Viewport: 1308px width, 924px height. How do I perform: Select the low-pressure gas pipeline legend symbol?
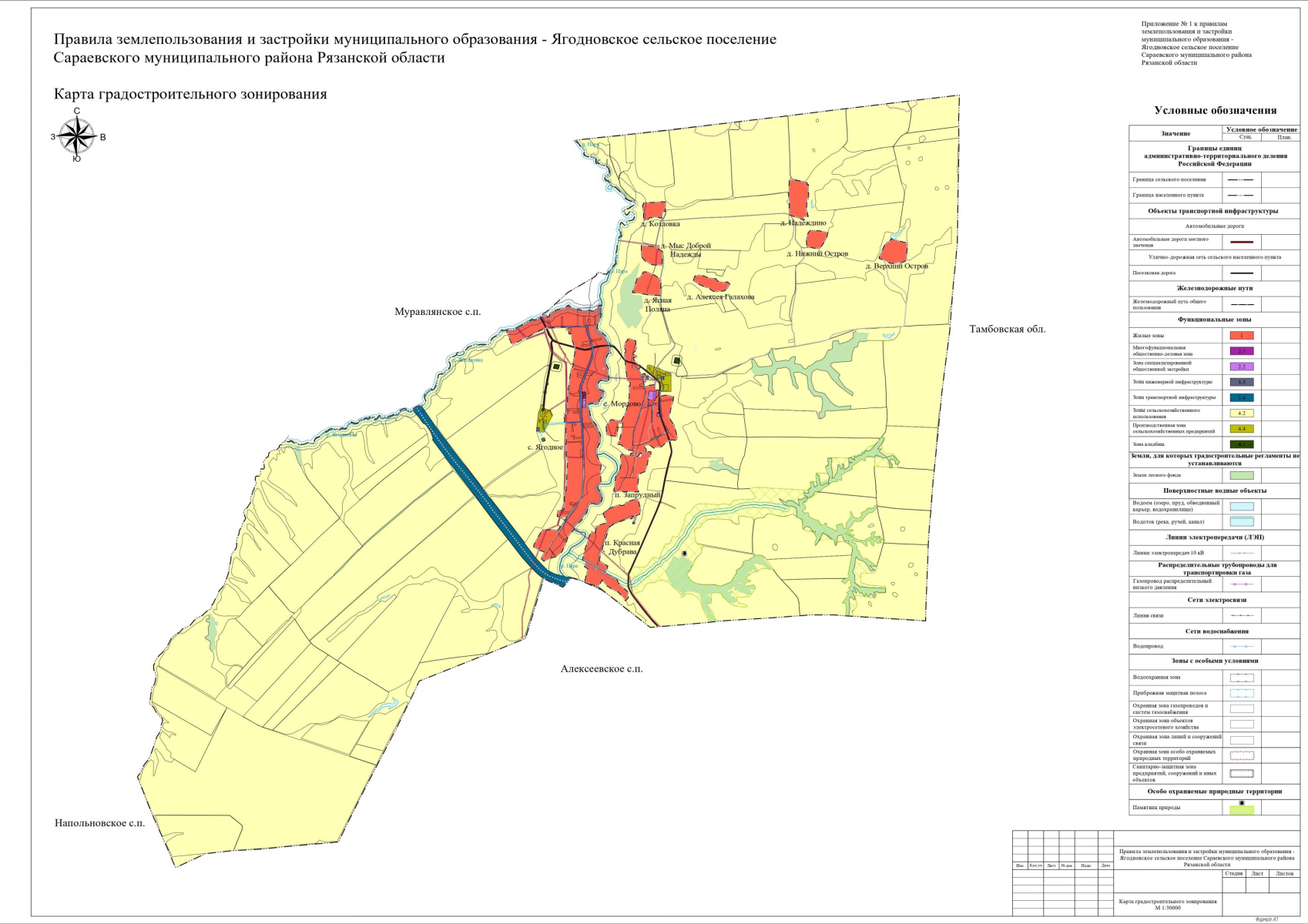coord(1241,584)
